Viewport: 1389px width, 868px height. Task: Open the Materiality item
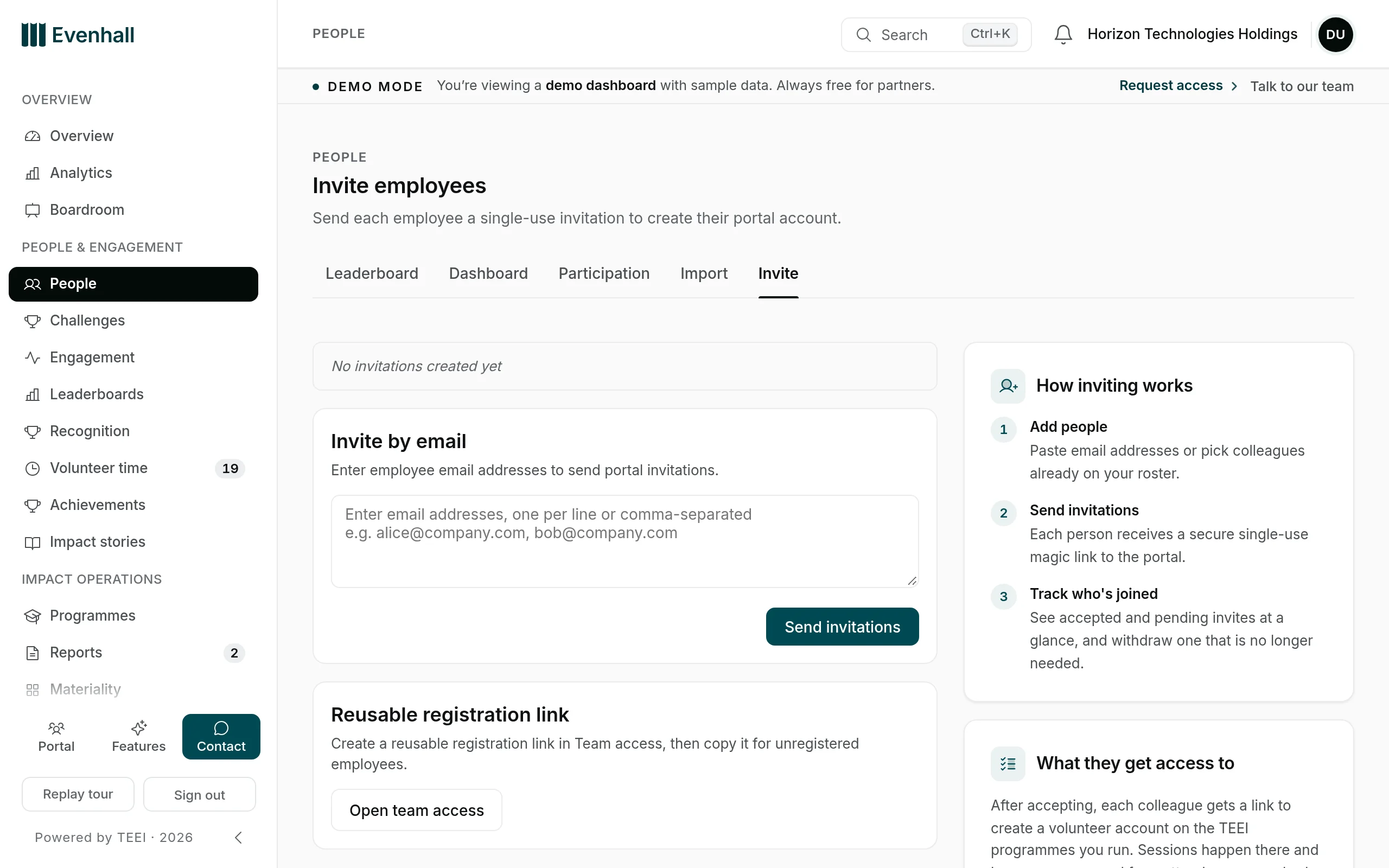click(x=133, y=689)
